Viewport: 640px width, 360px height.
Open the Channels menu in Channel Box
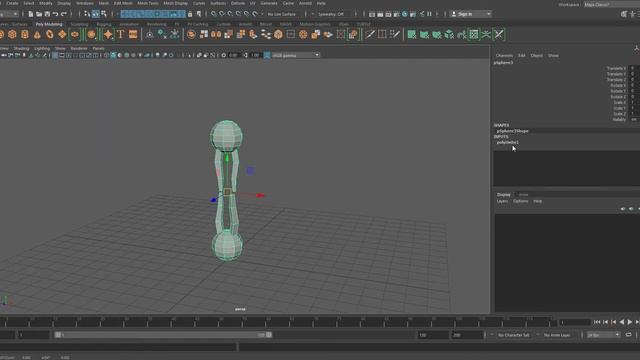[x=504, y=56]
